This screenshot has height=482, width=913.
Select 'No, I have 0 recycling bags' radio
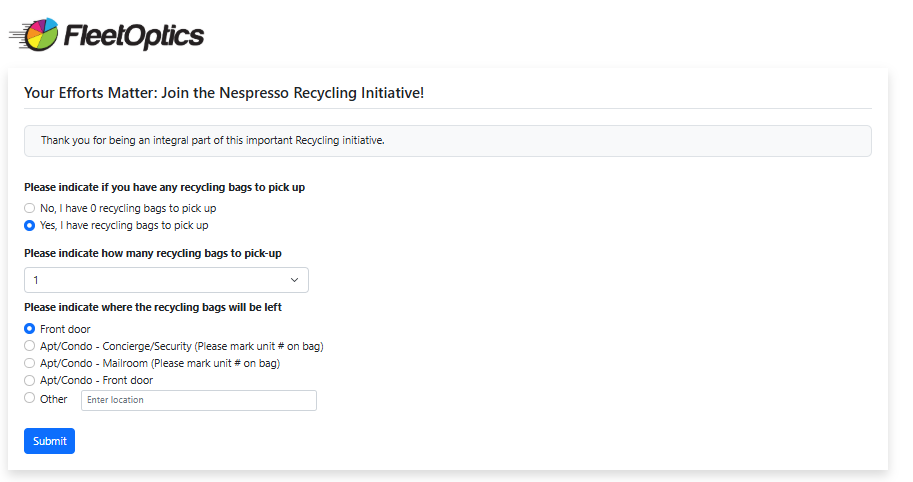pos(30,208)
